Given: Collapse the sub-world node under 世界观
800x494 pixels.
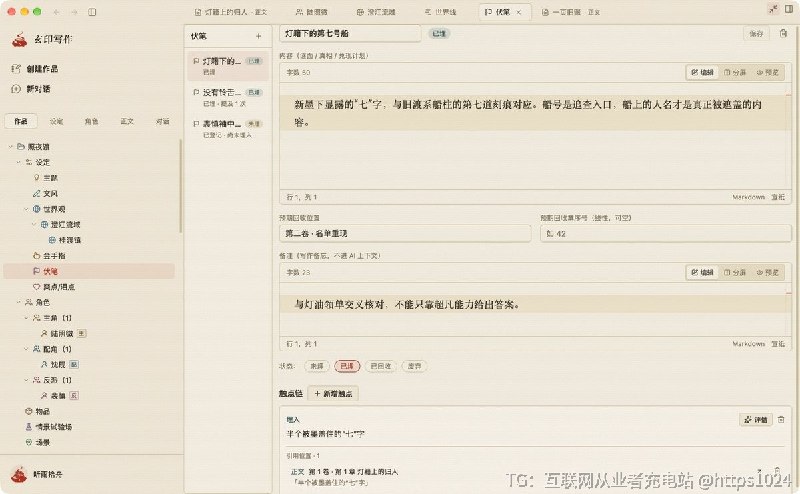Looking at the screenshot, I should 34,225.
